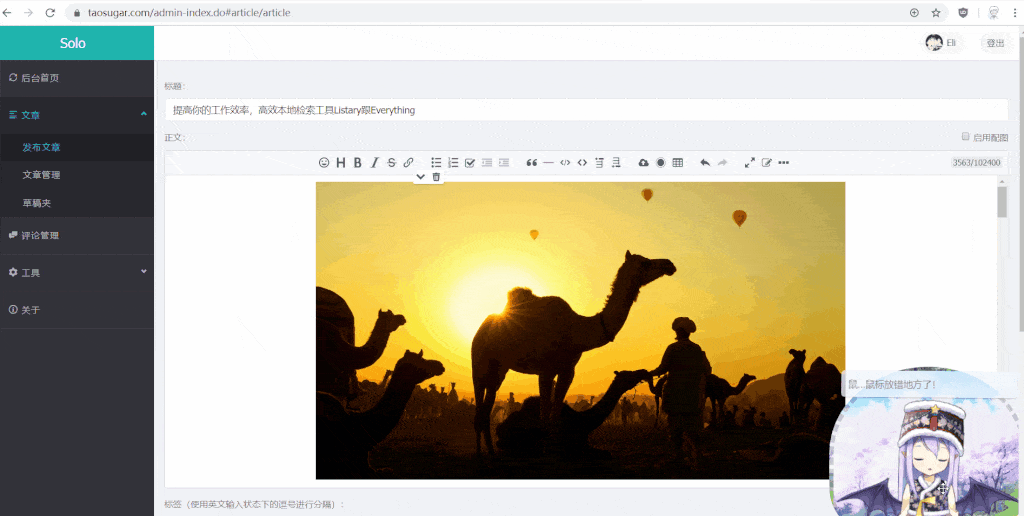Open the more options ellipsis in toolbar

pyautogui.click(x=784, y=163)
